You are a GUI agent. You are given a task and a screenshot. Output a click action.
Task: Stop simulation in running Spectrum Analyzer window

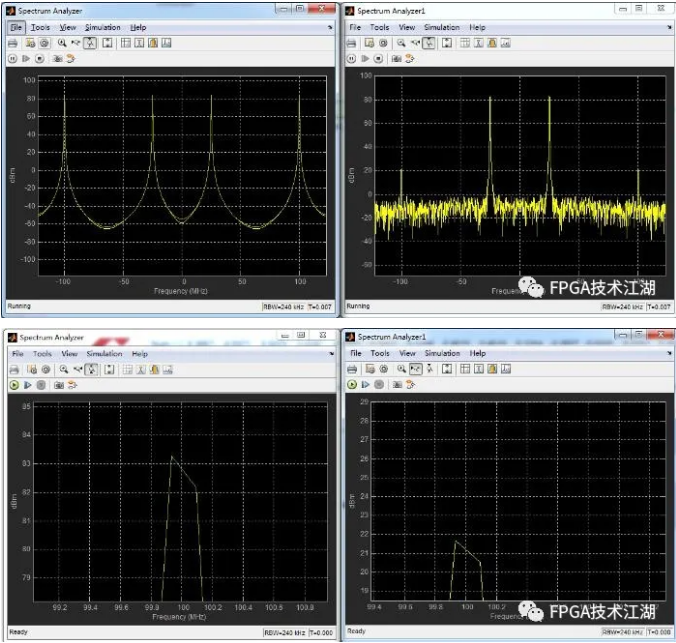[x=40, y=58]
